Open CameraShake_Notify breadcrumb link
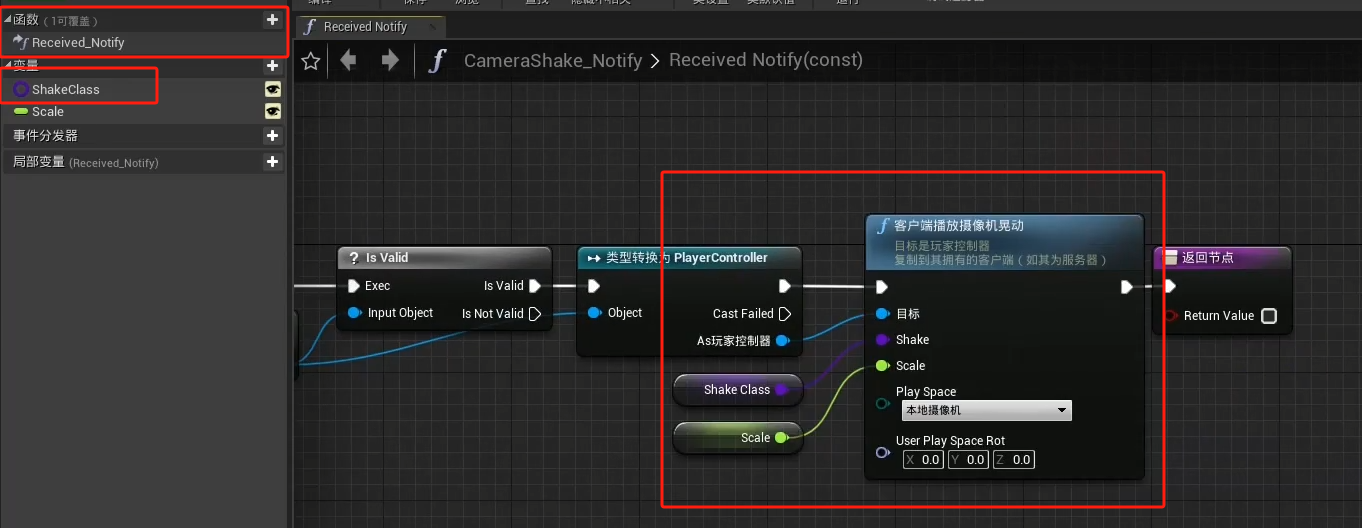The width and height of the screenshot is (1362, 528). point(553,61)
